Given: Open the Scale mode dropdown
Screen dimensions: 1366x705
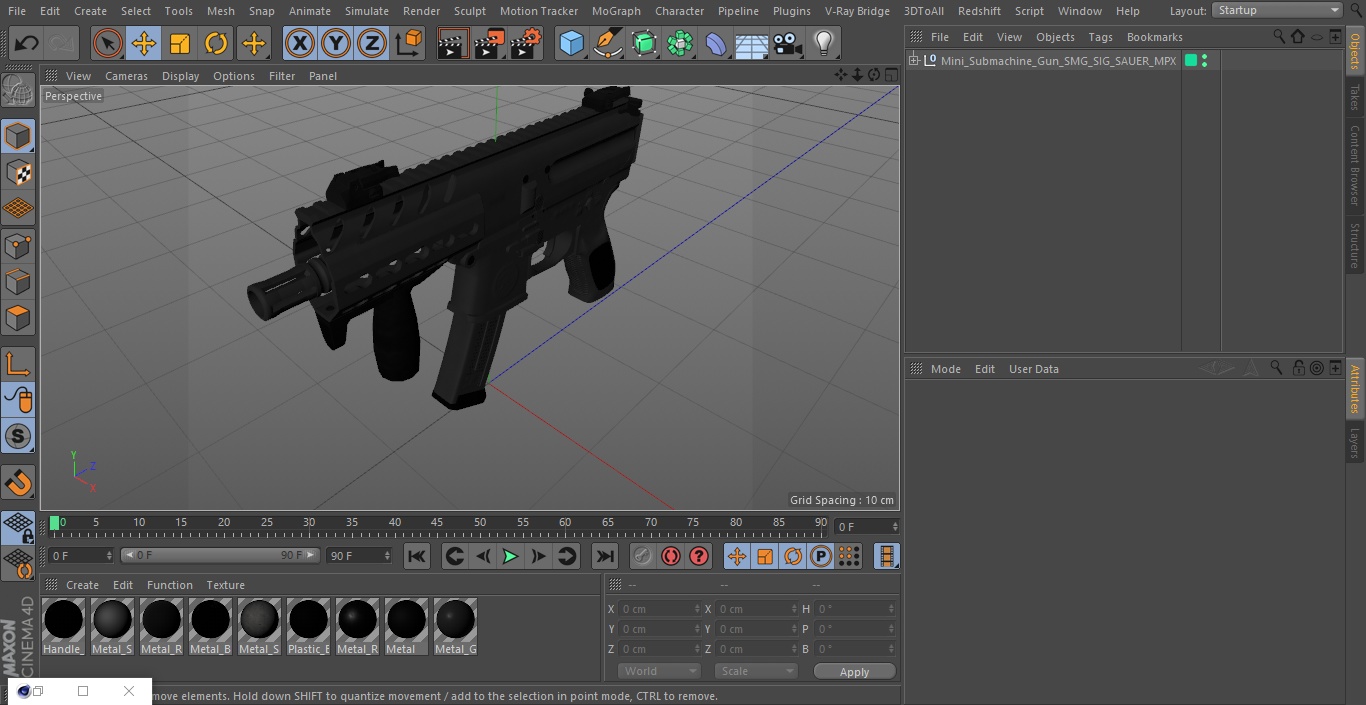Looking at the screenshot, I should [x=756, y=671].
